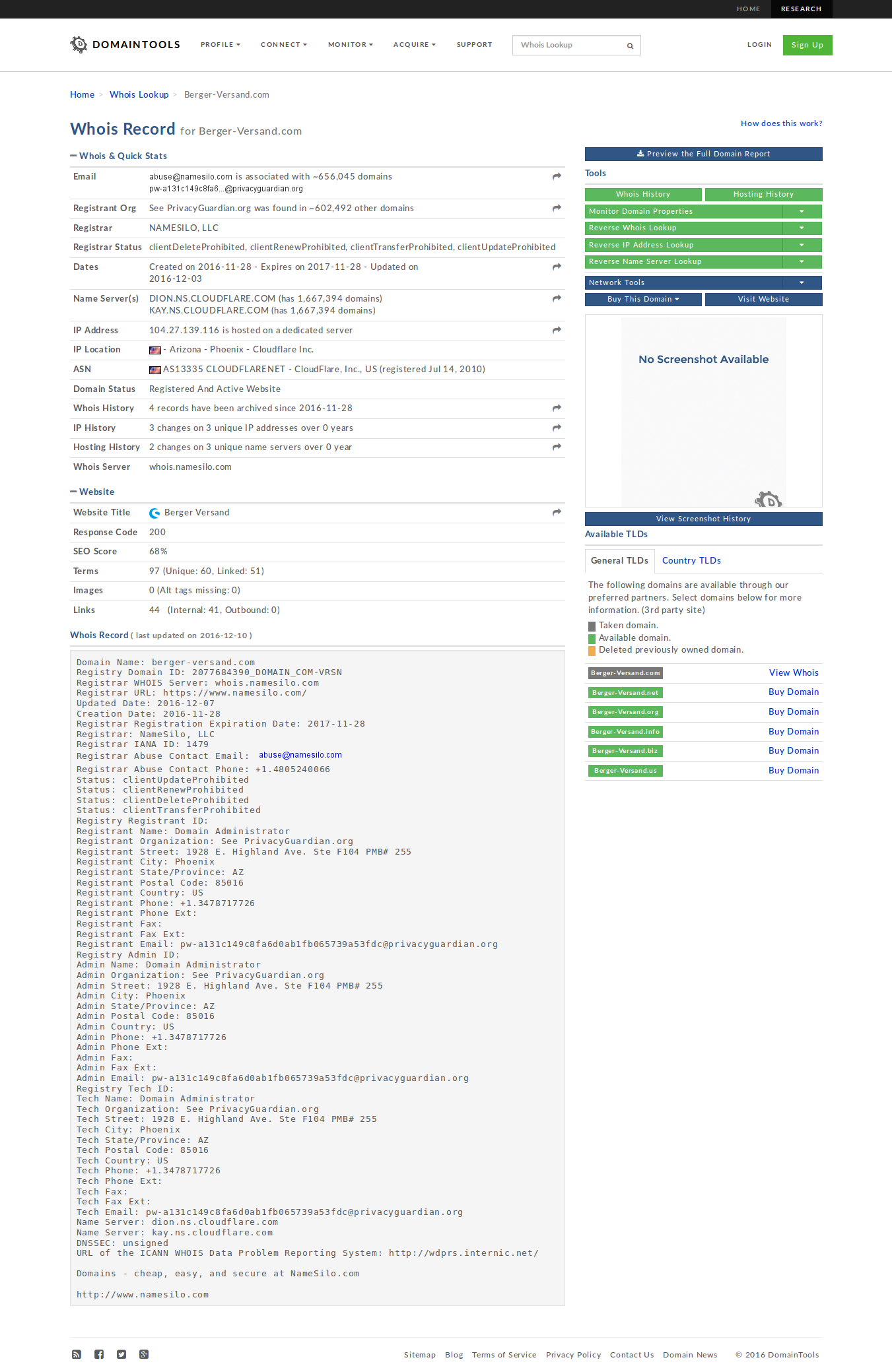Open Sitemap footer link
The height and width of the screenshot is (1372, 892).
[x=419, y=1355]
